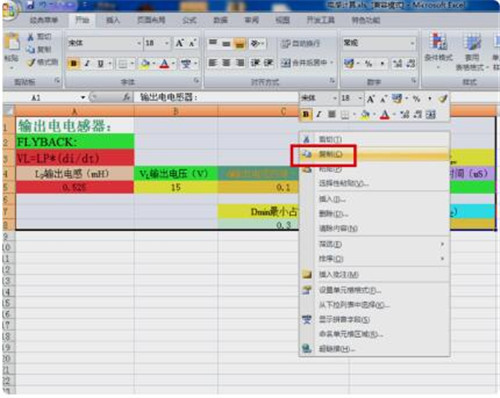500x398 pixels.
Task: Click the Align Text Right button
Action: pyautogui.click(x=240, y=63)
